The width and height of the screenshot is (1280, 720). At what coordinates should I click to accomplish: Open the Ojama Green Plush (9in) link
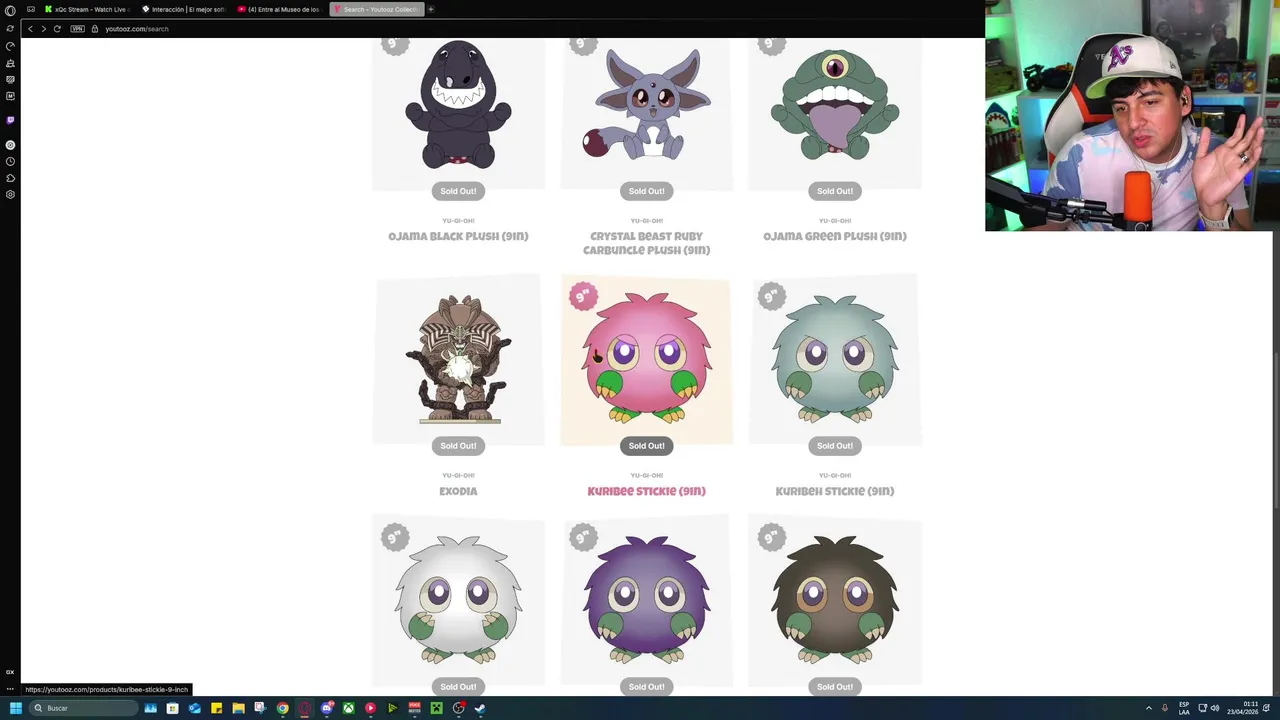pos(834,237)
